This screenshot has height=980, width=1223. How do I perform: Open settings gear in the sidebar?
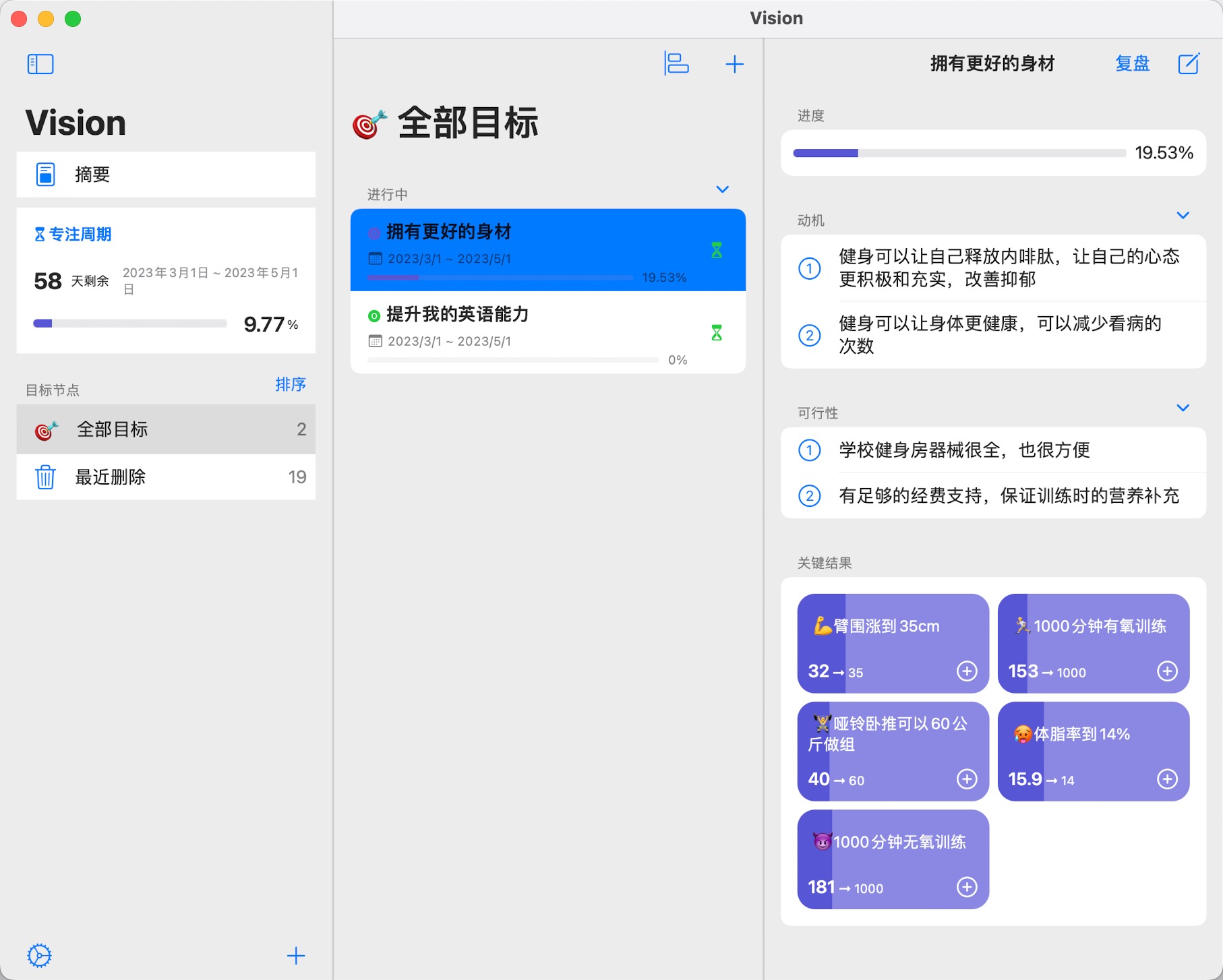coord(40,955)
